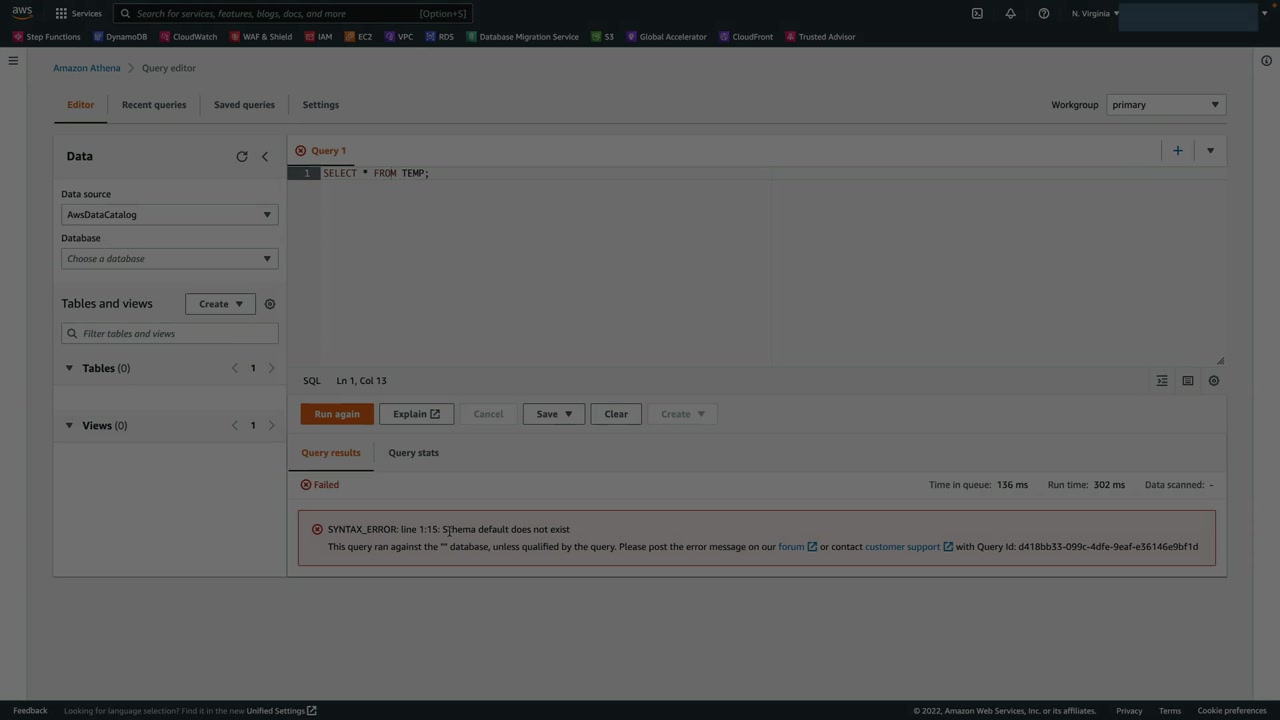Click the Feedback footer link

[30, 711]
